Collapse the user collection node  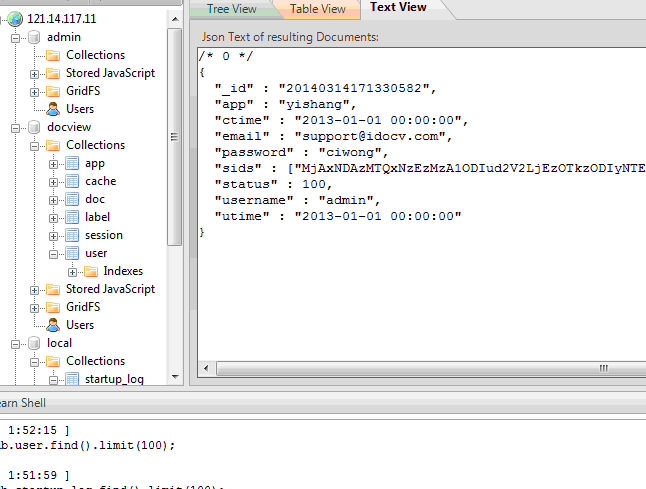pos(54,255)
